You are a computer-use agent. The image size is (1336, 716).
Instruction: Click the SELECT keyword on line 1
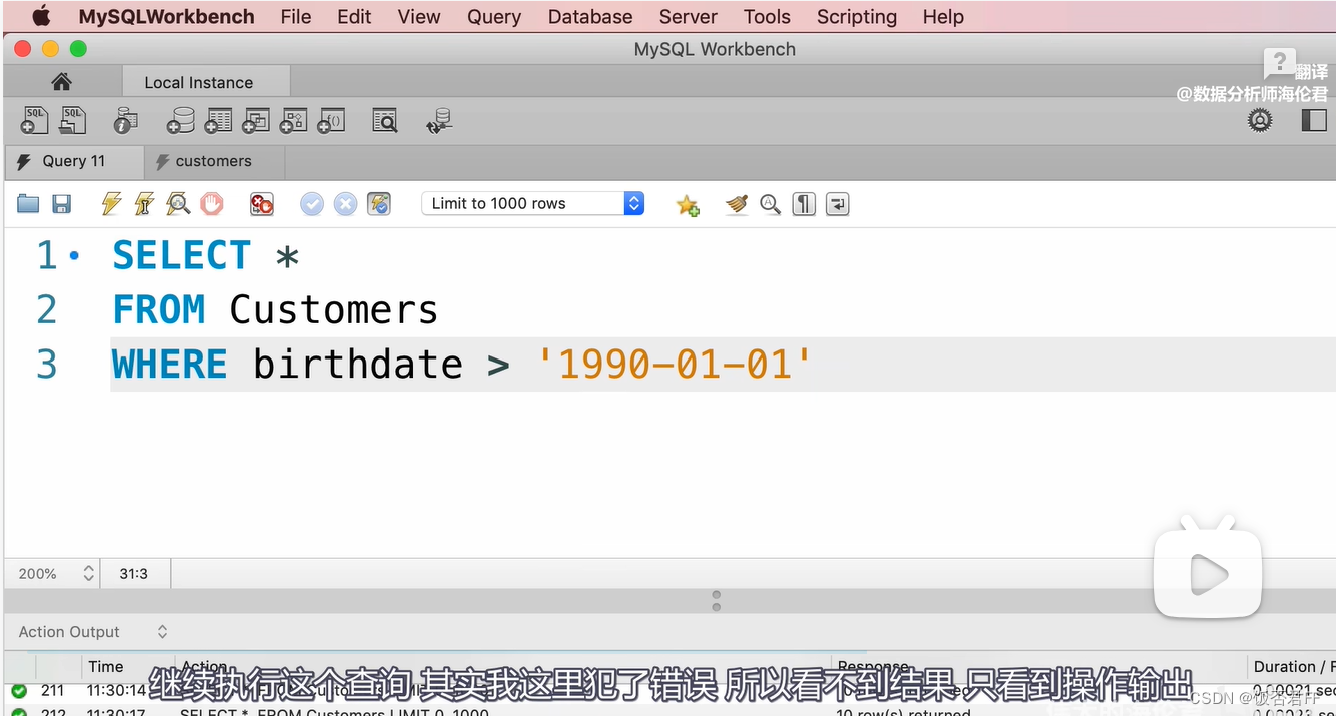click(181, 256)
